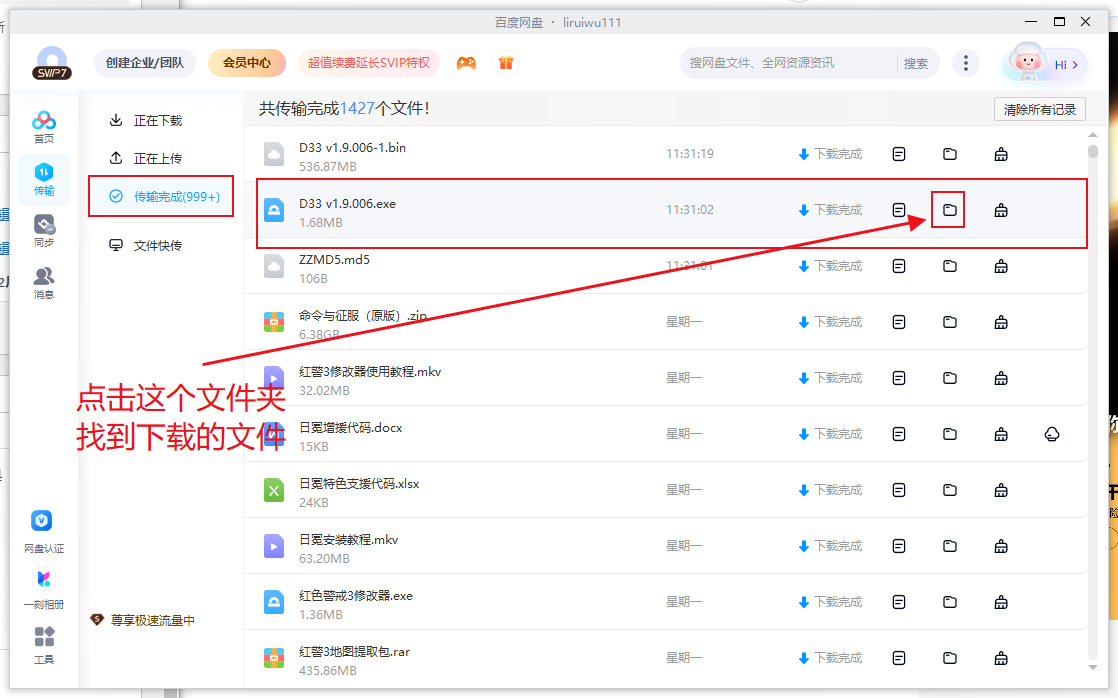
Task: Click scrollbar up arrow in file list
Action: coord(1092,135)
